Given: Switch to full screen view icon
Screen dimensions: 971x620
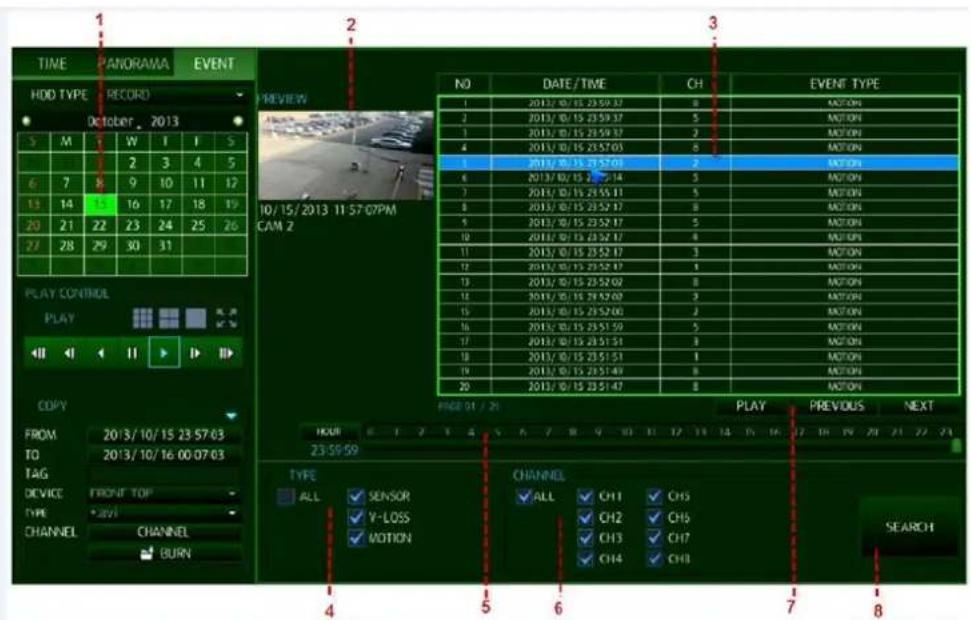Looking at the screenshot, I should (x=227, y=318).
